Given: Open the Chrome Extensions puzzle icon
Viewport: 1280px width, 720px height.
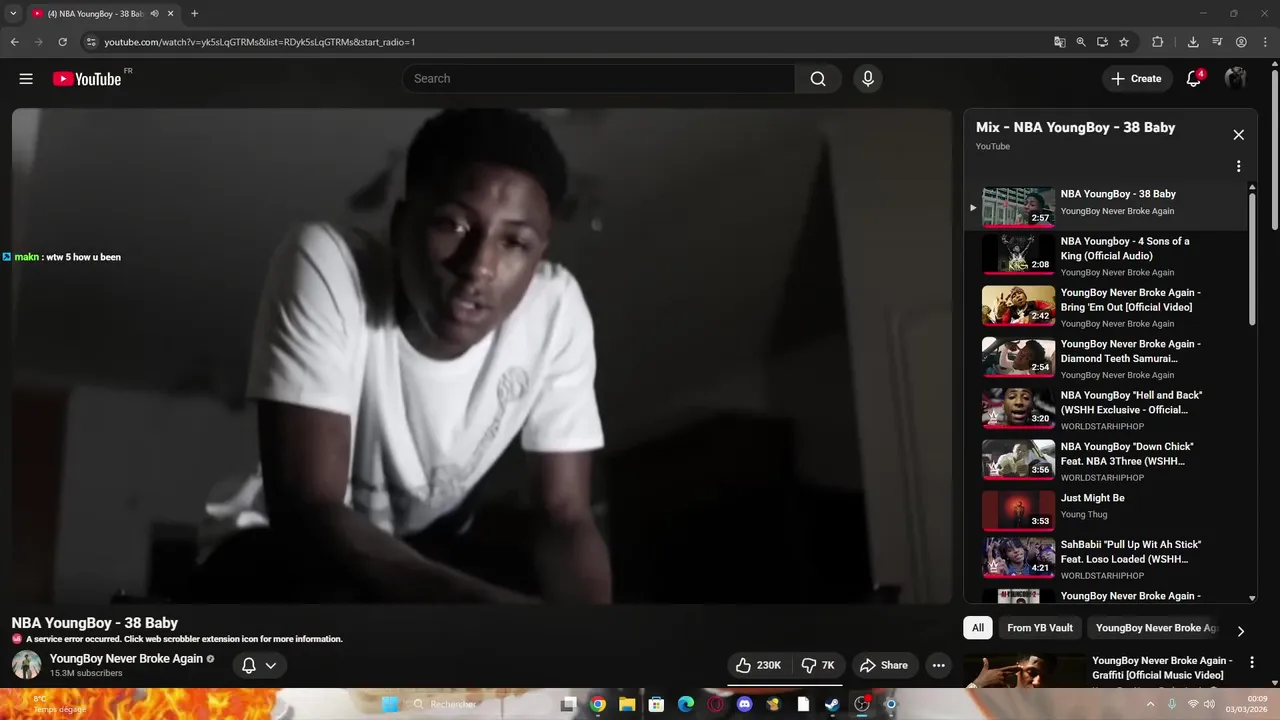Looking at the screenshot, I should click(x=1158, y=42).
